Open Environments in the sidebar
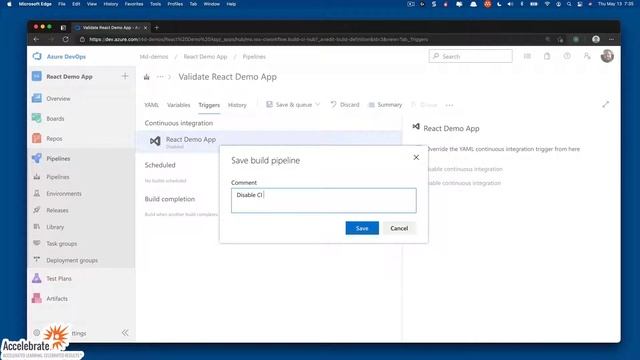 pyautogui.click(x=64, y=193)
